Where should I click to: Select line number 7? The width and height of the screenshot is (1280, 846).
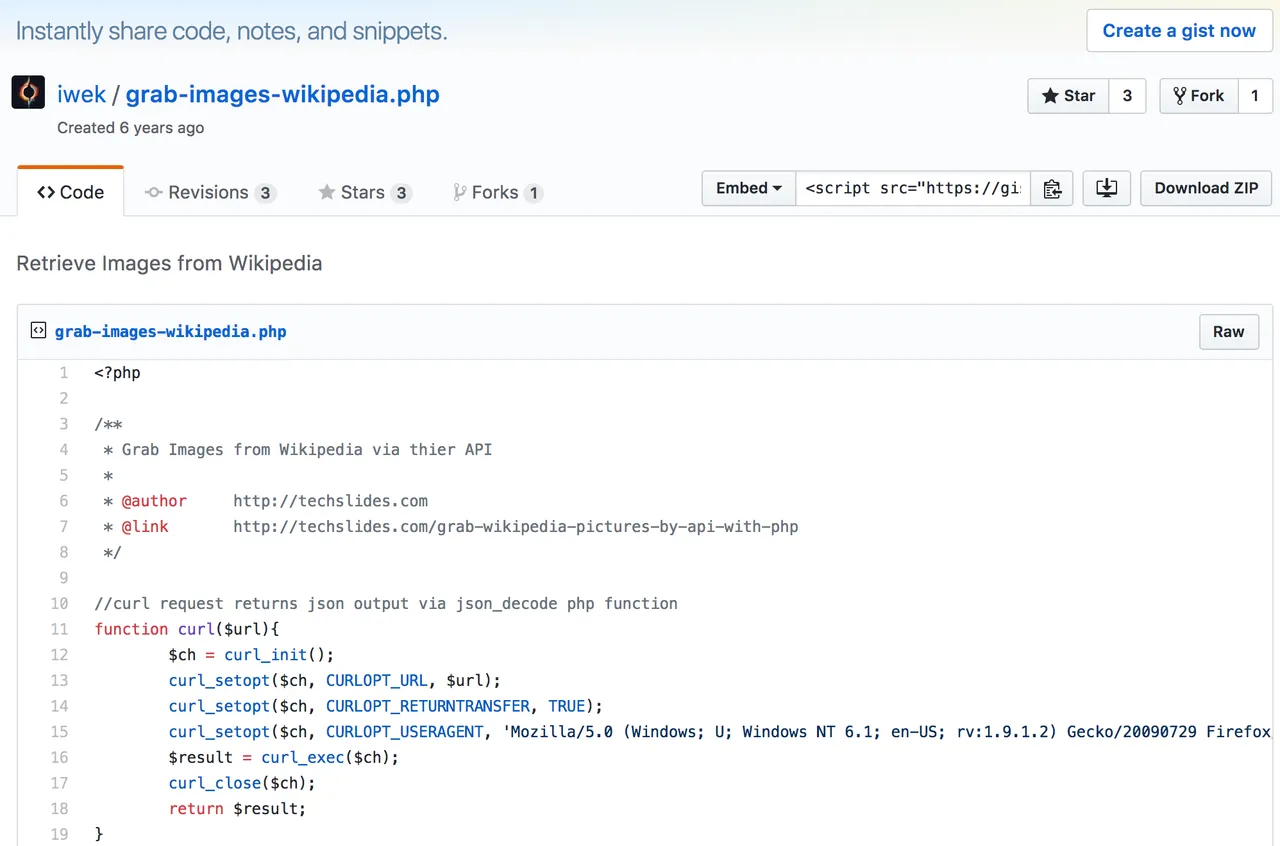[64, 526]
